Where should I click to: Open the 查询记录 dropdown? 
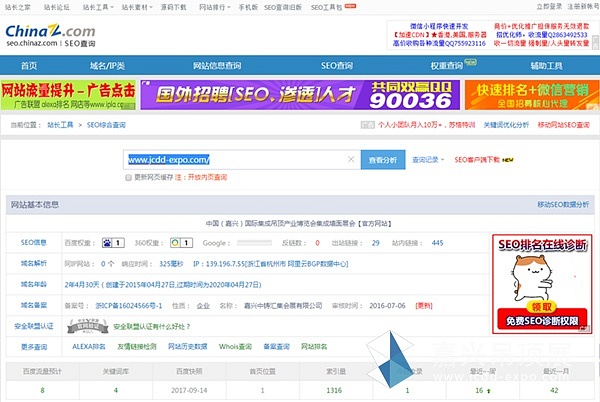pos(428,160)
